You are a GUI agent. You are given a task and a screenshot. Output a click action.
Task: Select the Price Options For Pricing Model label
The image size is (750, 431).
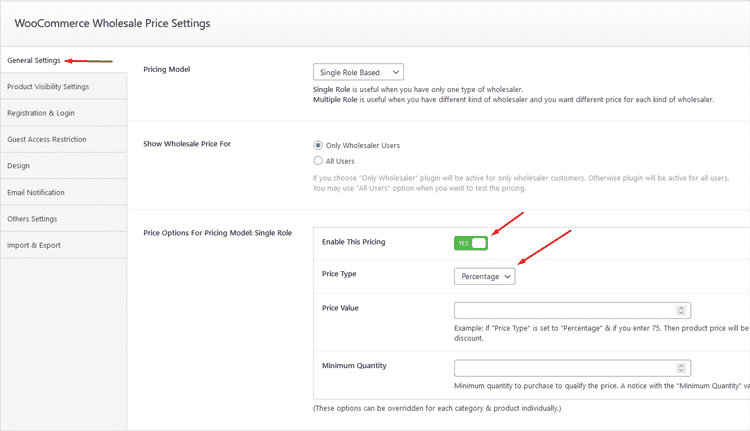click(218, 233)
